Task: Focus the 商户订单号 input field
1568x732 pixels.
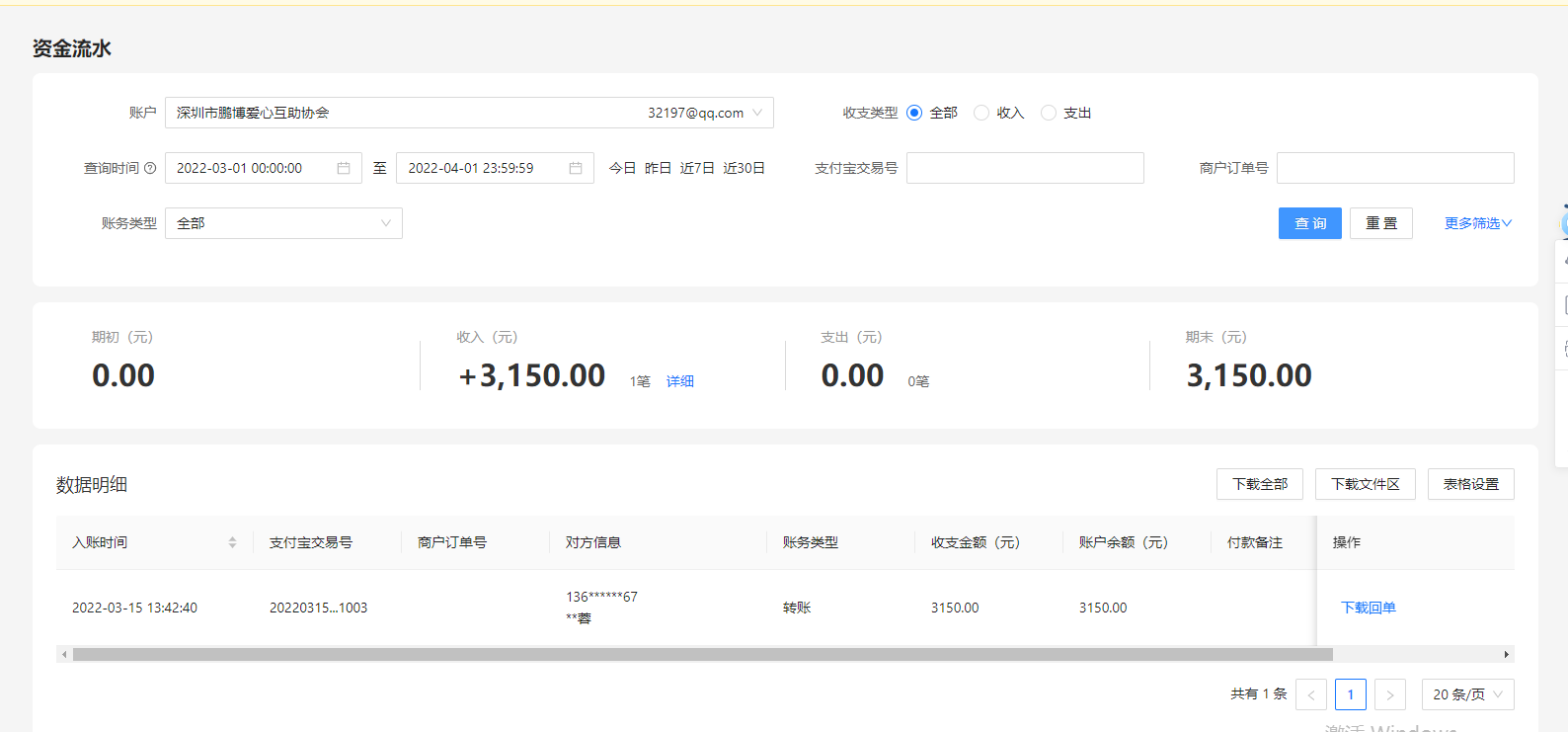Action: click(1395, 168)
